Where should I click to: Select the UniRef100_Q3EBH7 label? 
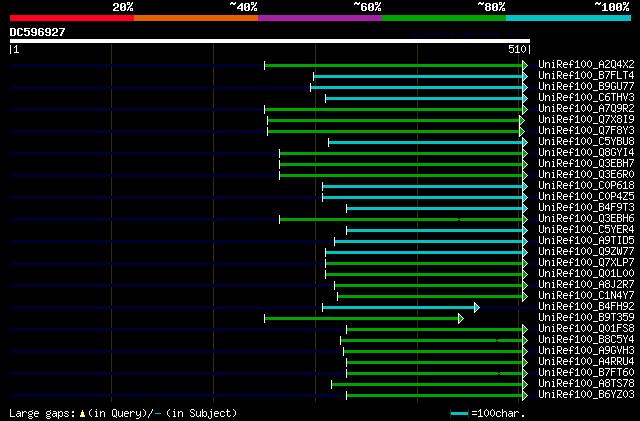coord(586,164)
